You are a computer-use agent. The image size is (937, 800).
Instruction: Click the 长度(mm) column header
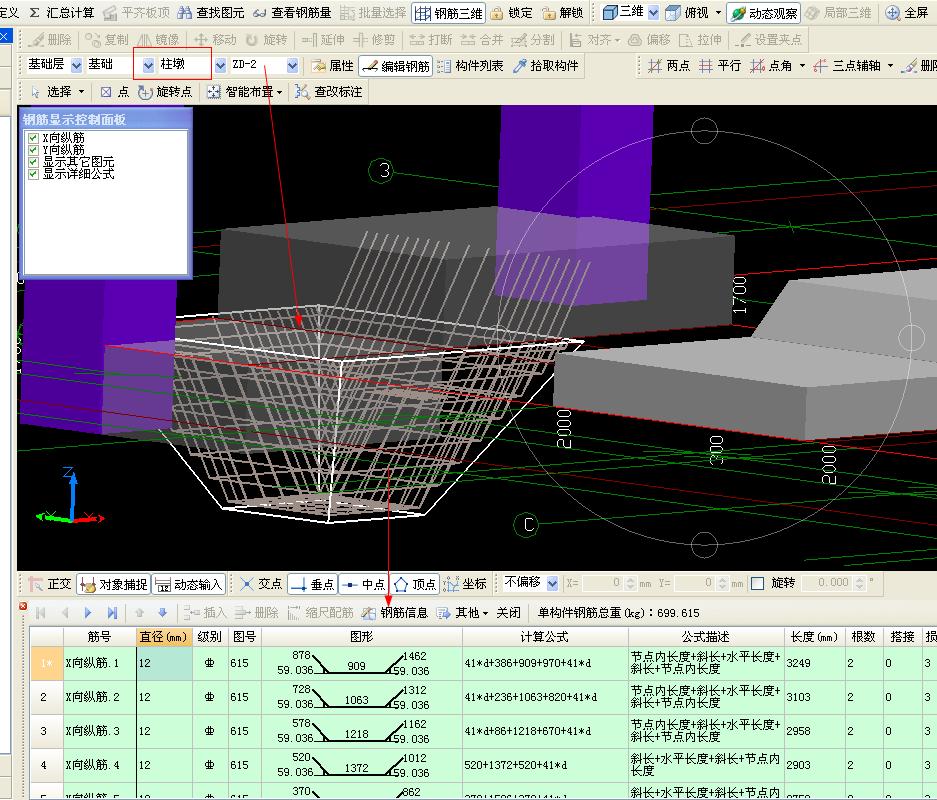pos(814,637)
